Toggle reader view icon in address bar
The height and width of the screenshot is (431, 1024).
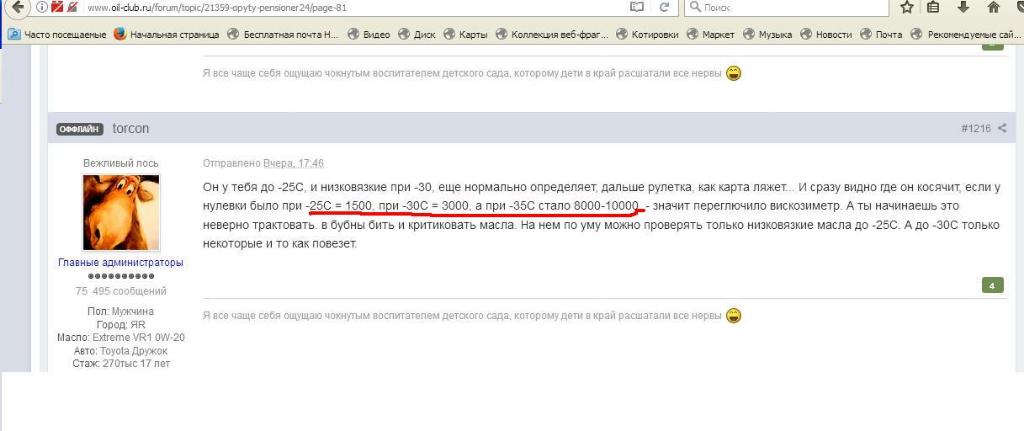tap(637, 7)
